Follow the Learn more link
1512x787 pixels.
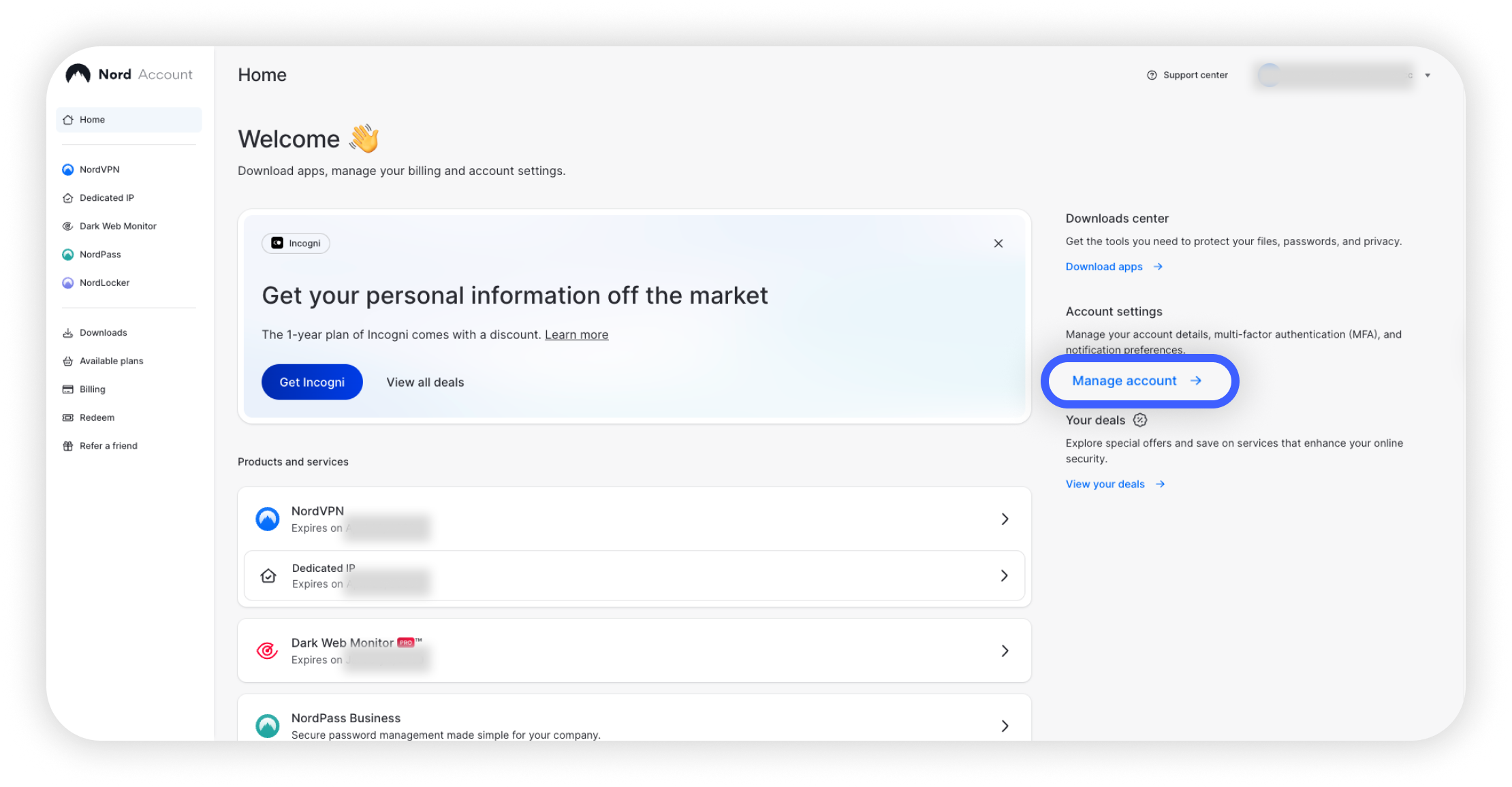coord(576,335)
